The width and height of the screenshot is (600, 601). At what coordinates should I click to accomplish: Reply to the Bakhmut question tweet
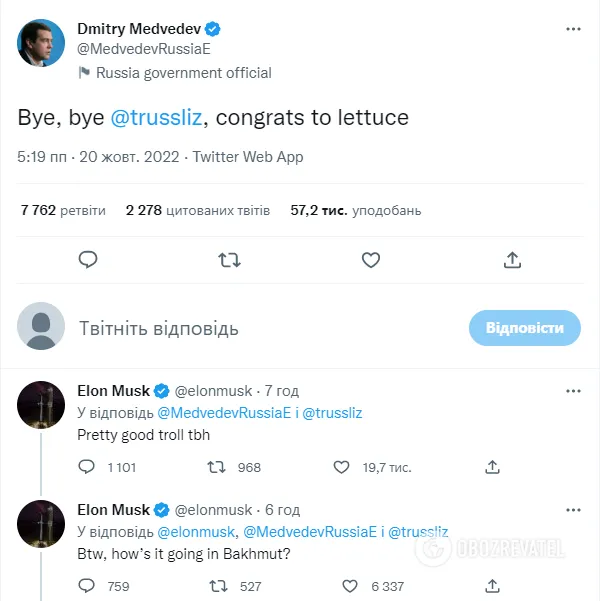87,586
